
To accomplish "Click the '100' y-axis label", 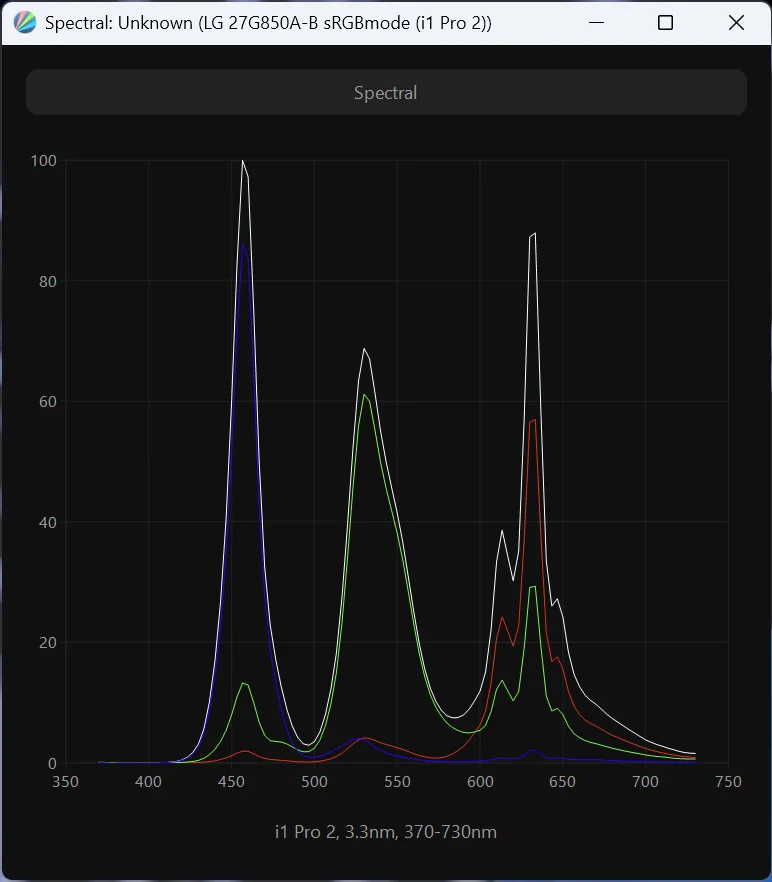I will coord(43,161).
